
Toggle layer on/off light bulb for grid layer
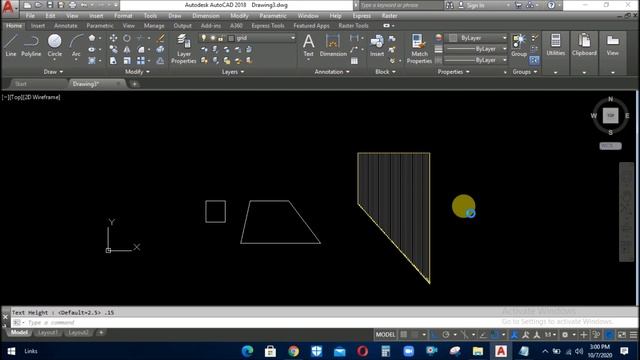coord(203,38)
